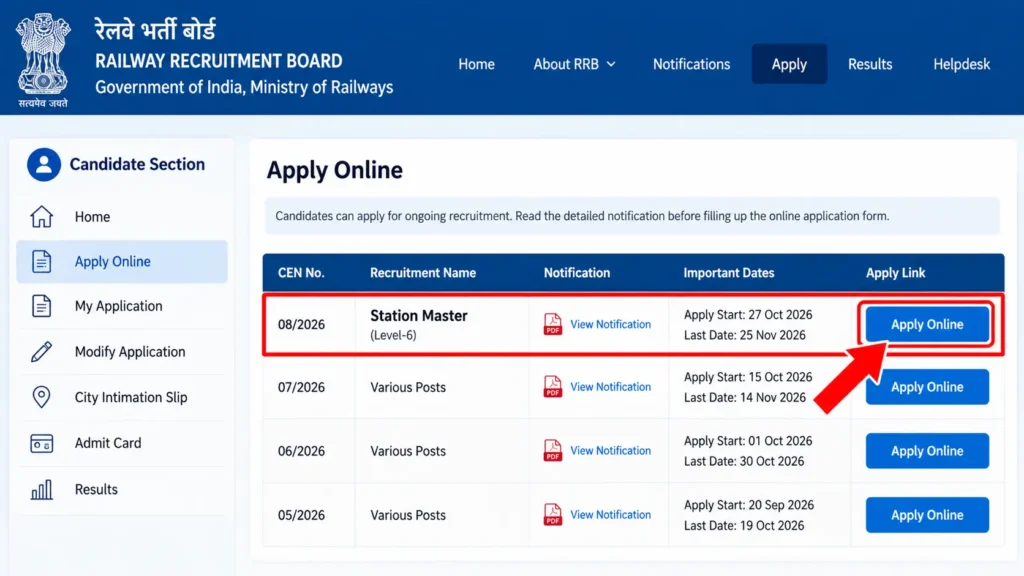Image resolution: width=1024 pixels, height=576 pixels.
Task: Click Apply Online for CEN 06/2026
Action: 927,451
